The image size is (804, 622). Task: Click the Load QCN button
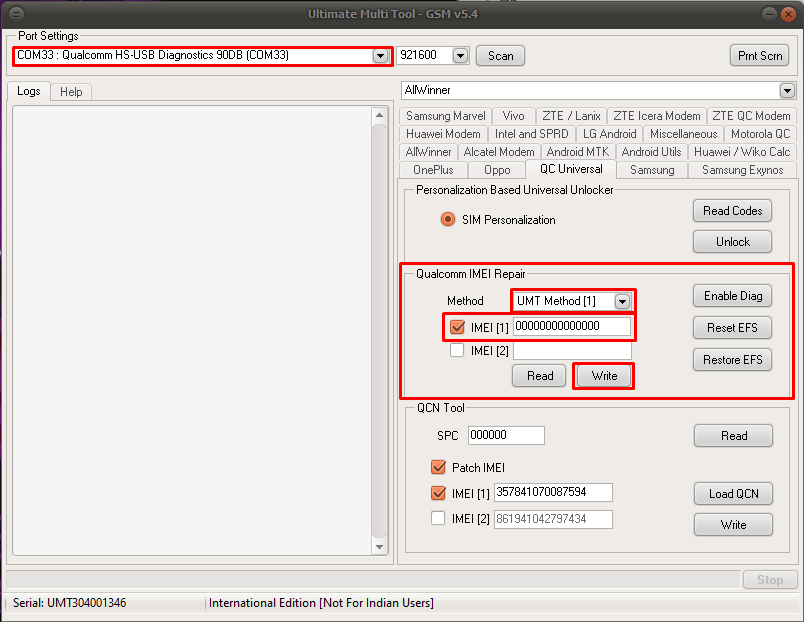coord(733,494)
